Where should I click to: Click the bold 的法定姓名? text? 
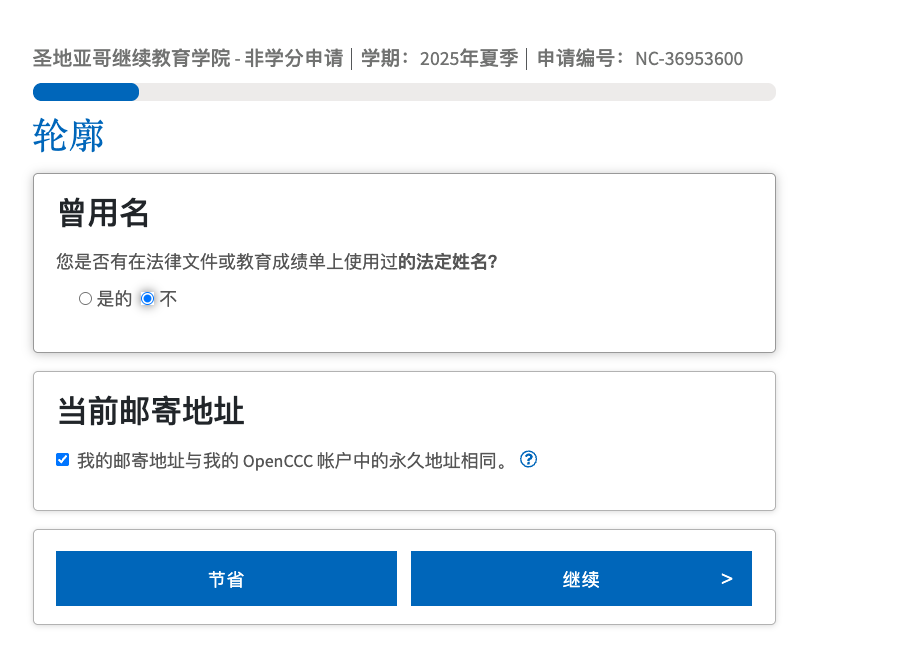pyautogui.click(x=448, y=262)
